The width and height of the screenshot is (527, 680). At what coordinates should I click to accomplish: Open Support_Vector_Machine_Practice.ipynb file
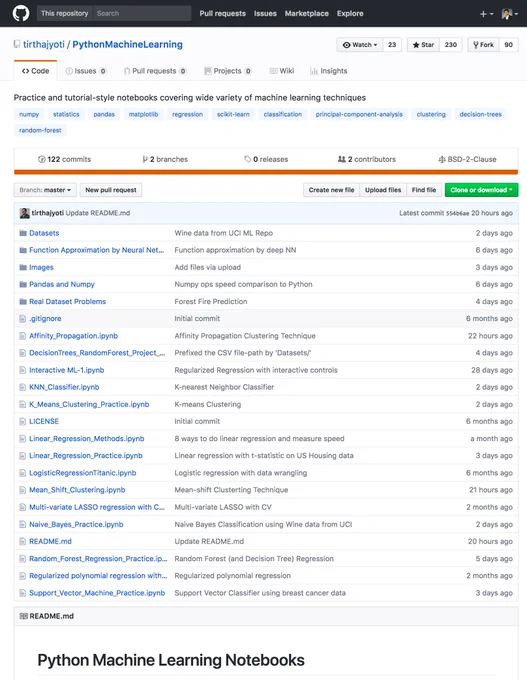coord(97,593)
